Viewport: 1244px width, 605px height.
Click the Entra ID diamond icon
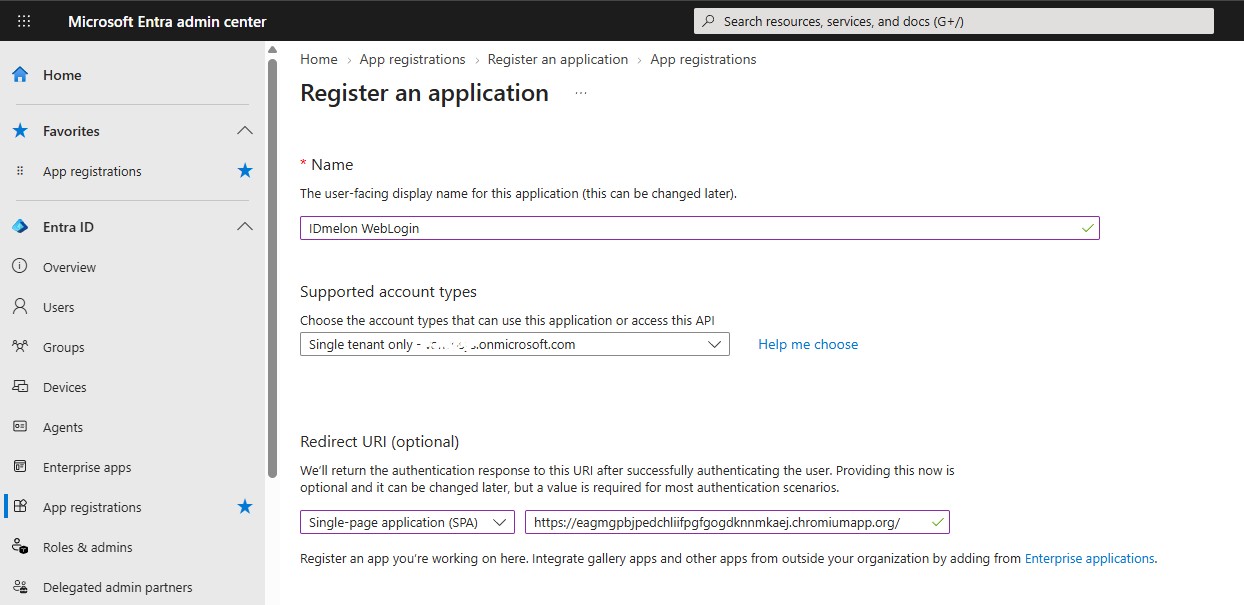20,227
